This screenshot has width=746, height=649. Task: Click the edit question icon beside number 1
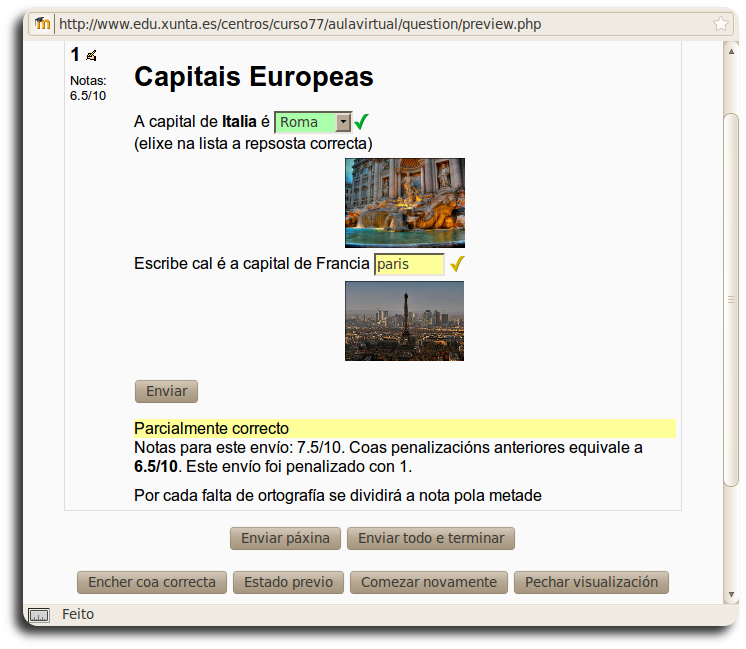(91, 56)
